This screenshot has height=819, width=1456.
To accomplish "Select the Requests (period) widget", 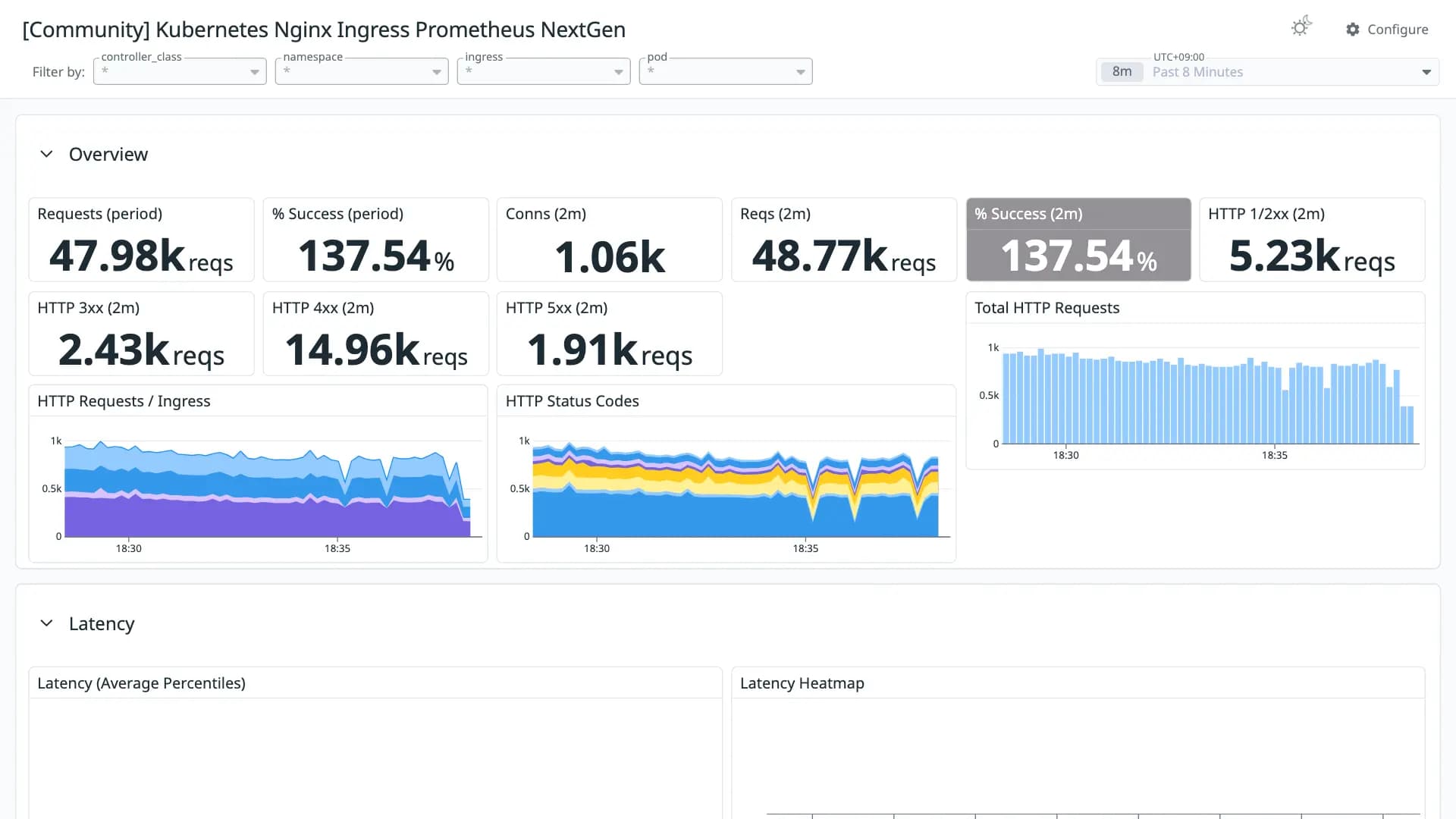I will 141,240.
